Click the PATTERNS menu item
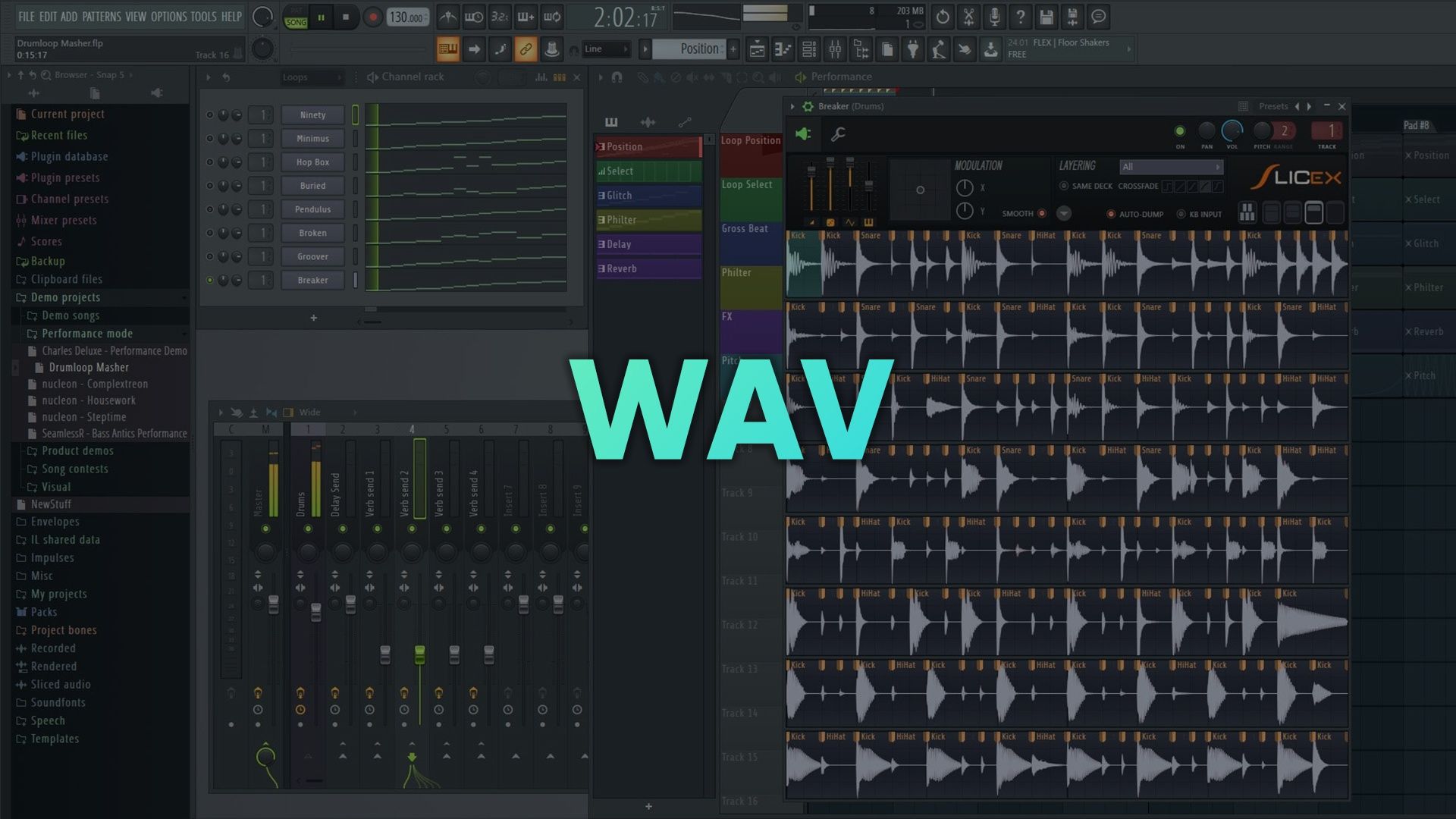 [x=100, y=17]
